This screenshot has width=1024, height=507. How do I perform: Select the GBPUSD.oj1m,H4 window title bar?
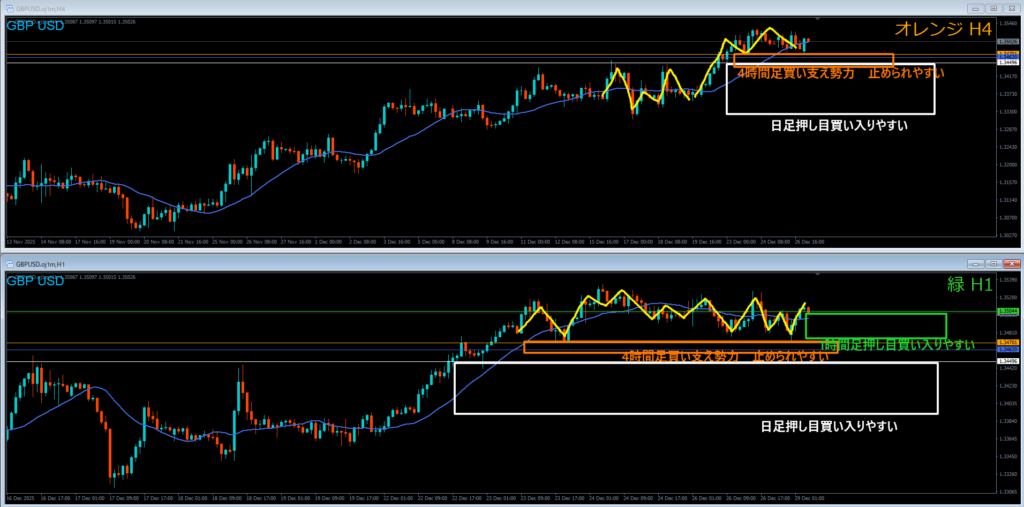[400, 8]
